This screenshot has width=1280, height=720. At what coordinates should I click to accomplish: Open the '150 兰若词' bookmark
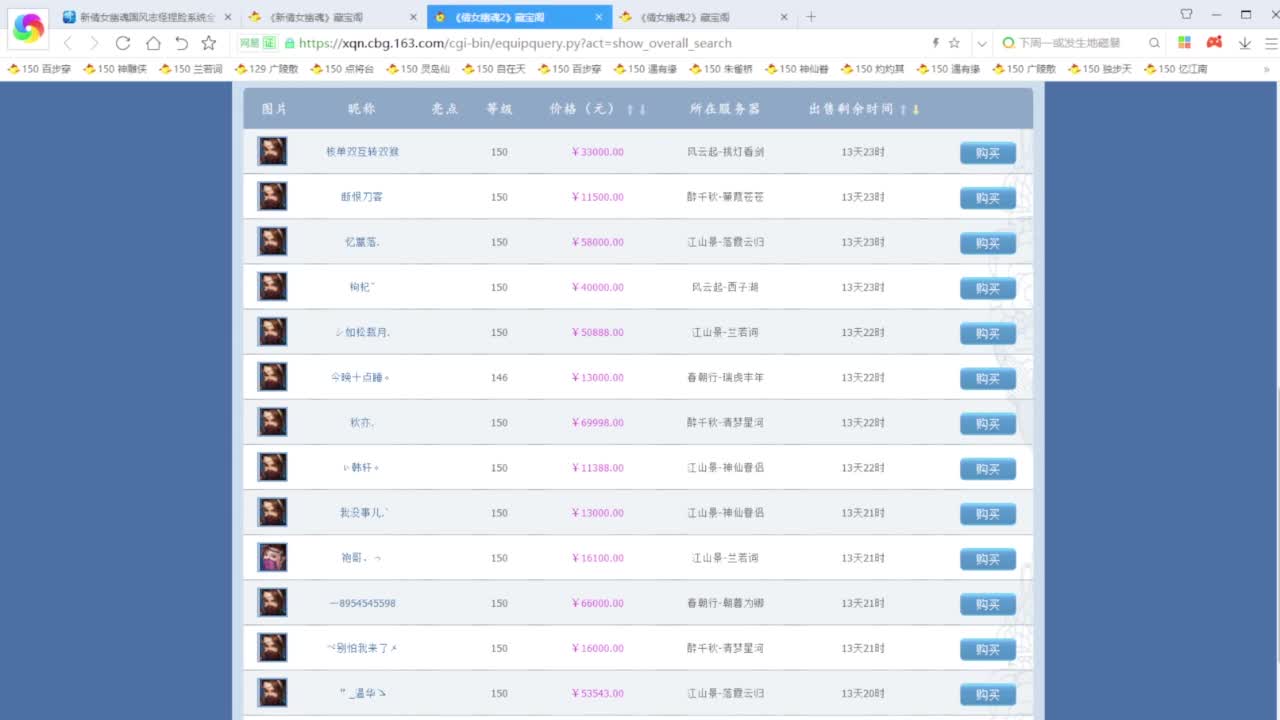[x=190, y=69]
